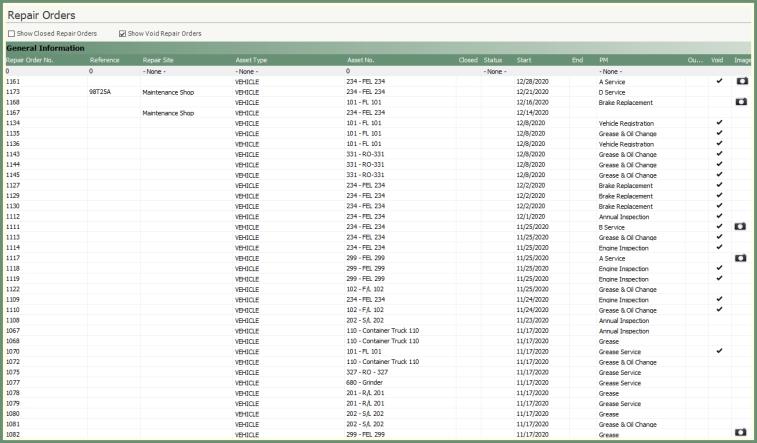Image resolution: width=757 pixels, height=443 pixels.
Task: View image attached to repair order 1117
Action: point(741,258)
